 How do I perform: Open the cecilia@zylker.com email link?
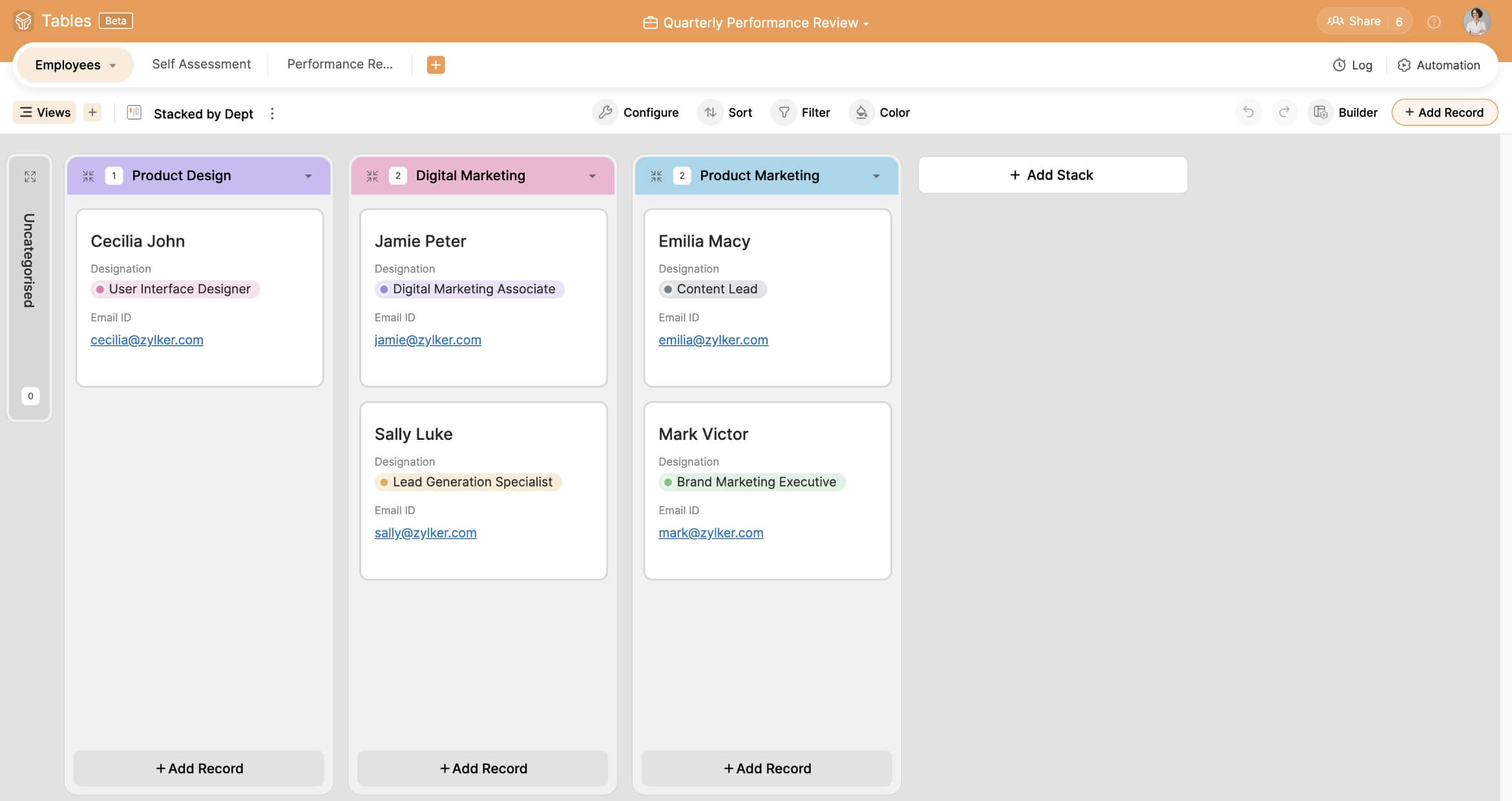147,340
